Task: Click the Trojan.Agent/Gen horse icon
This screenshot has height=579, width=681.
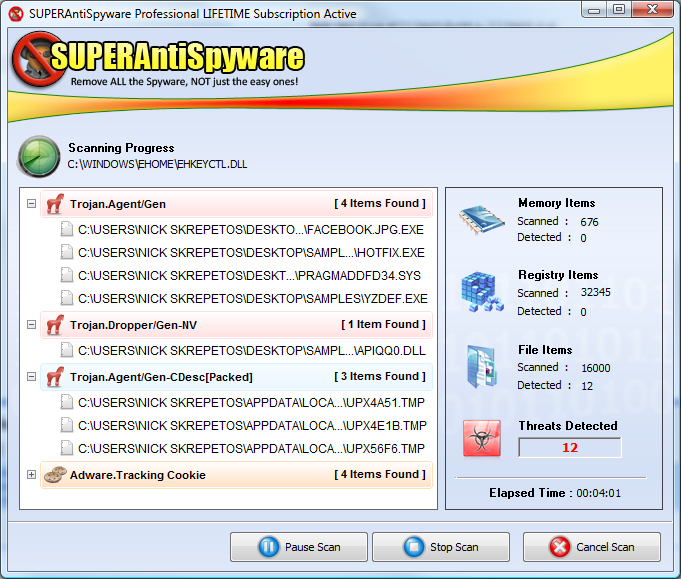Action: 55,204
